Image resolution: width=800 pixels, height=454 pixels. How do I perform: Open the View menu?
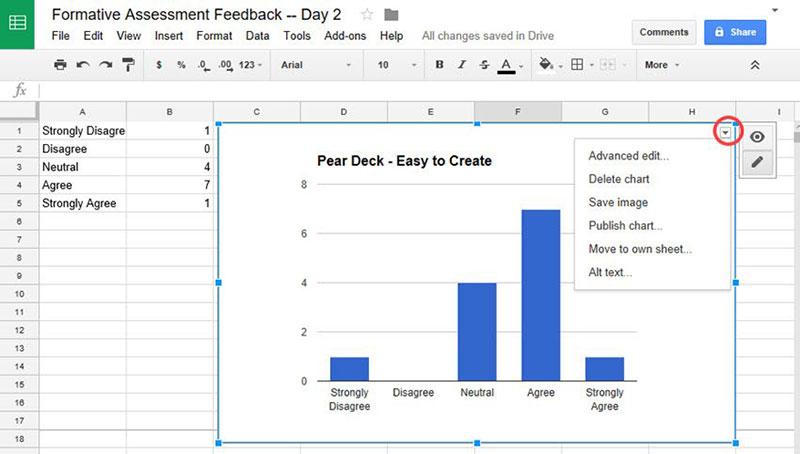129,36
